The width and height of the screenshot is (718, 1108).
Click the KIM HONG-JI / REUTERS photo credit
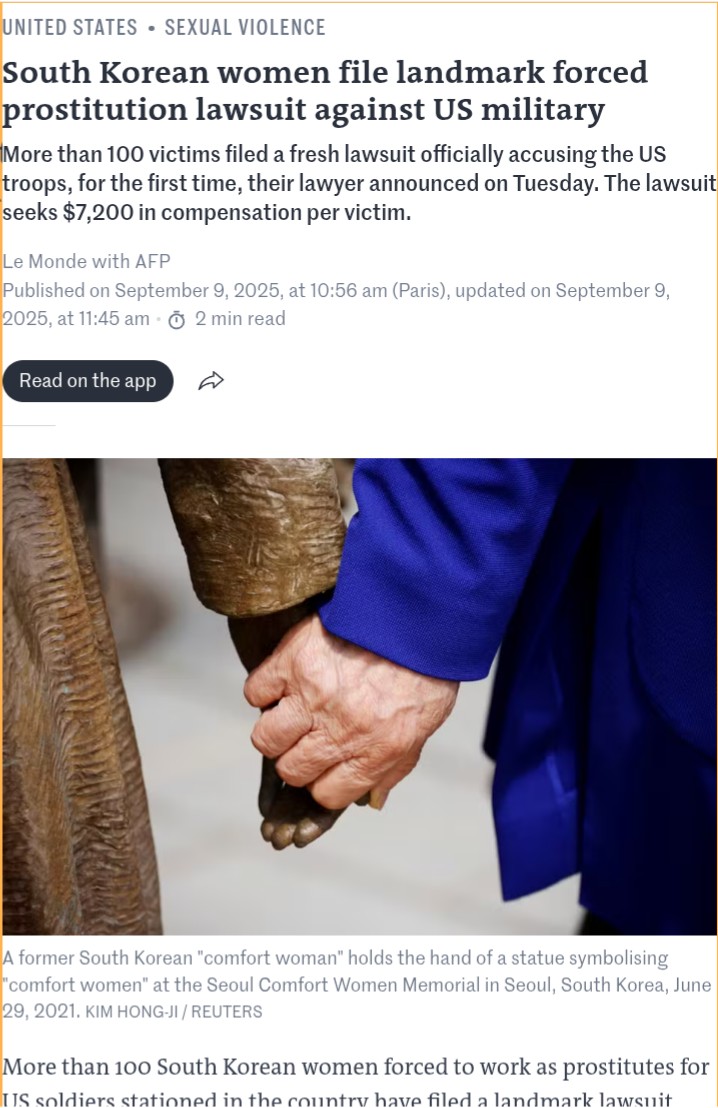coord(173,1012)
